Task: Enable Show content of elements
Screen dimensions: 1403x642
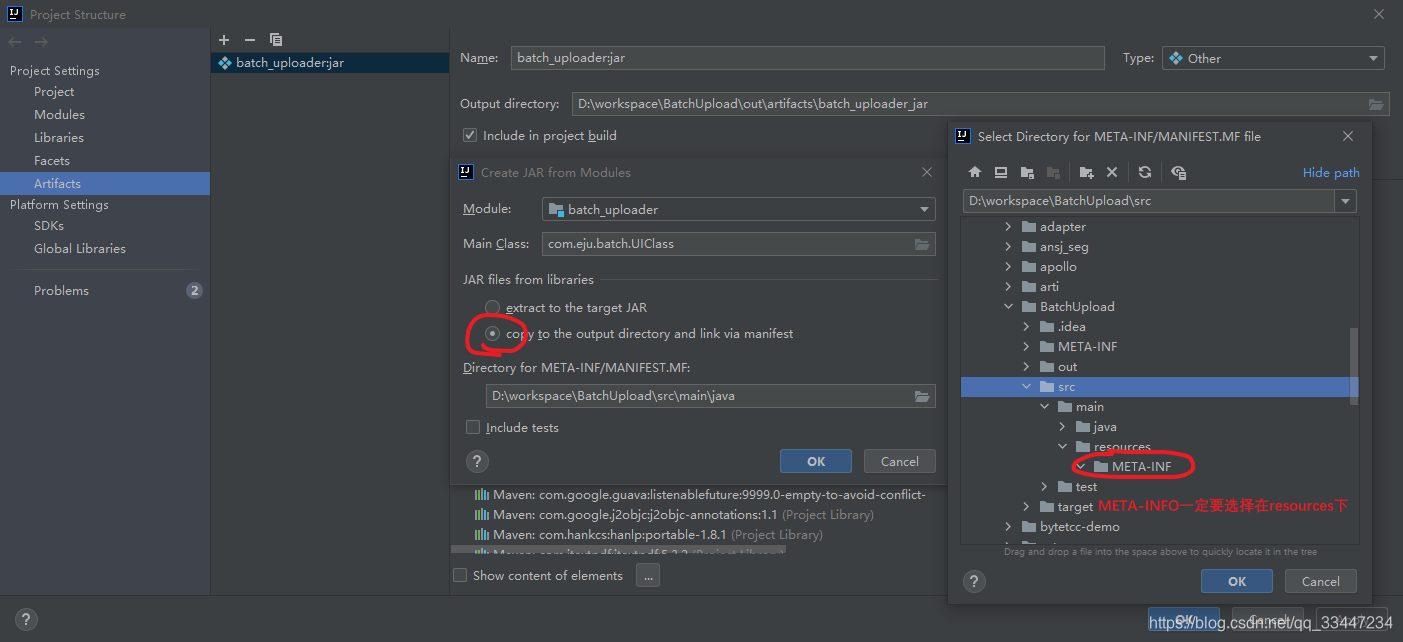Action: (460, 575)
